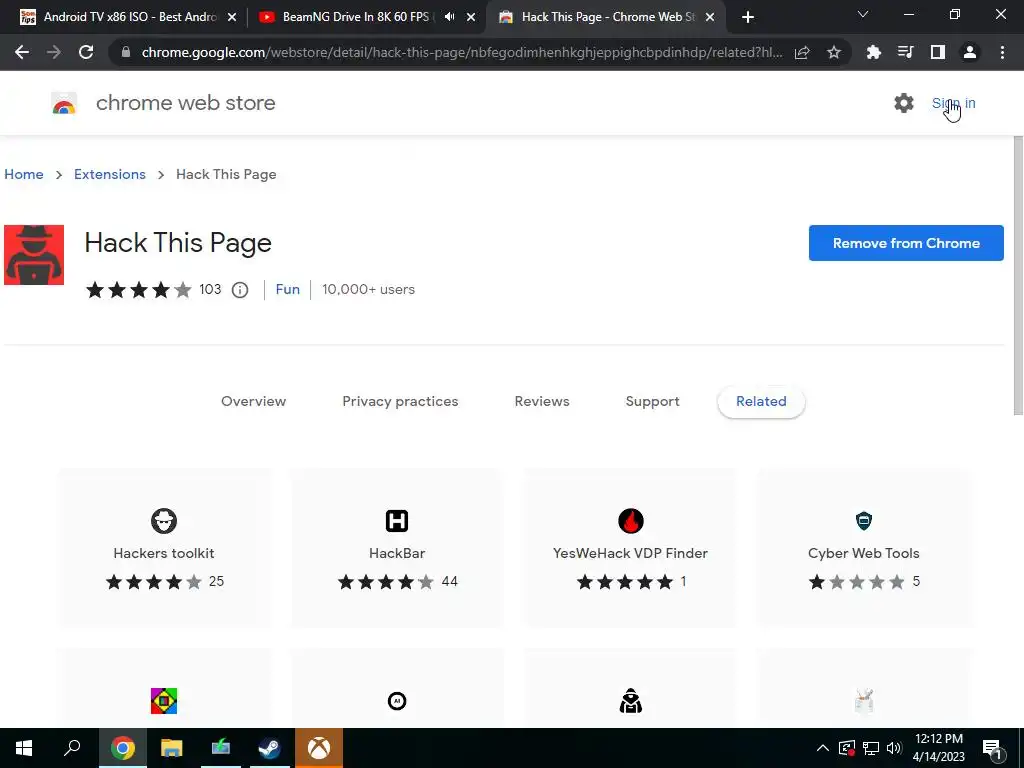Image resolution: width=1024 pixels, height=768 pixels.
Task: Open the circular AI extension icon
Action: [x=397, y=701]
